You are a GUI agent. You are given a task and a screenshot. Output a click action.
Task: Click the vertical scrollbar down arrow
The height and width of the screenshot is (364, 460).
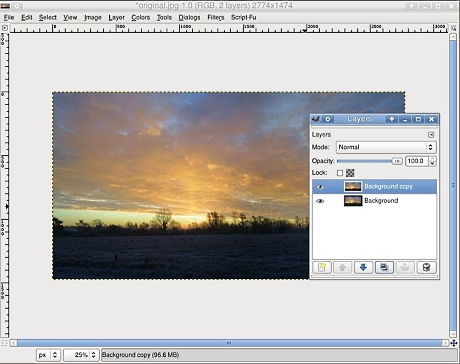point(453,334)
